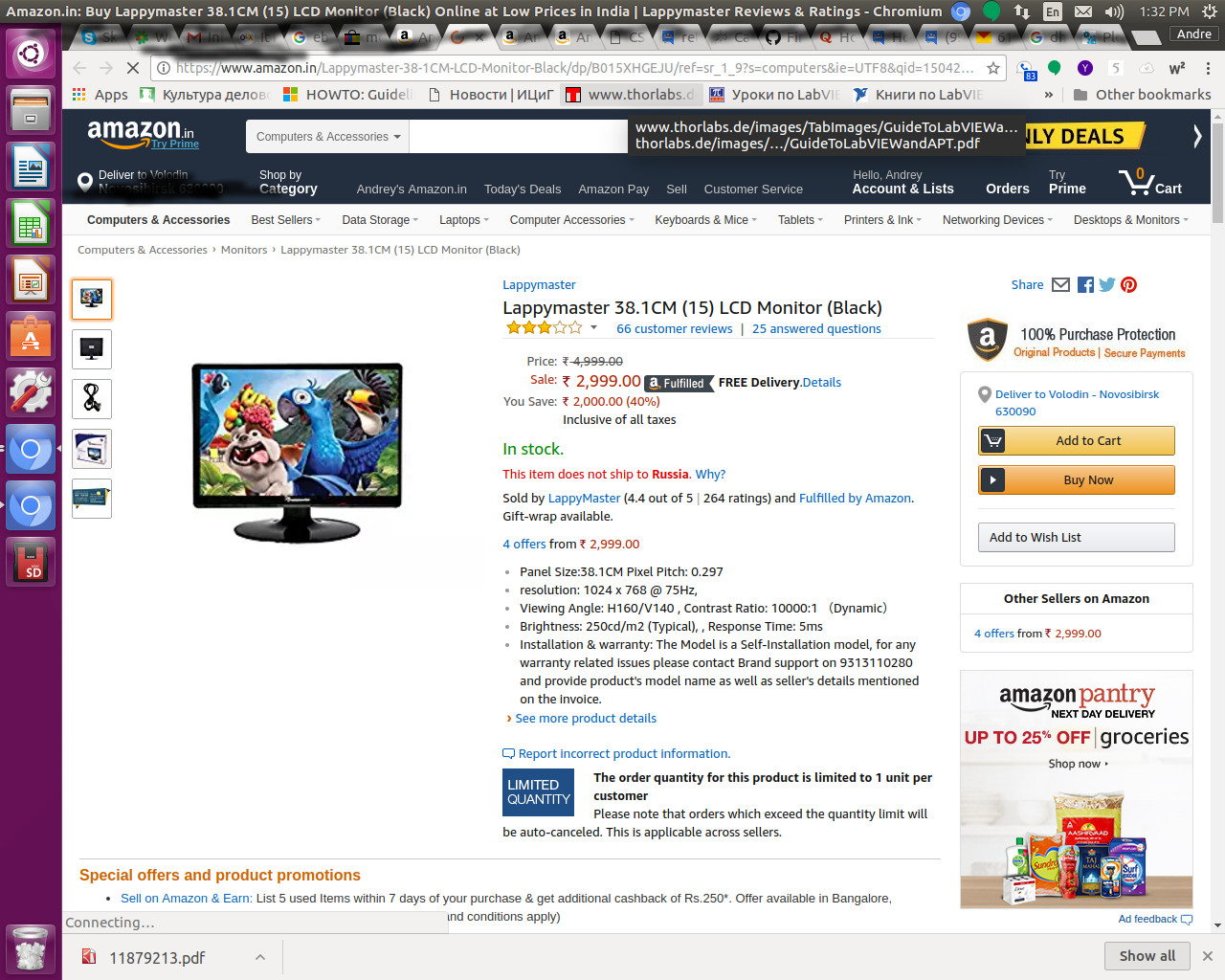1225x980 pixels.
Task: Select the second product thumbnail image
Action: pyautogui.click(x=92, y=348)
